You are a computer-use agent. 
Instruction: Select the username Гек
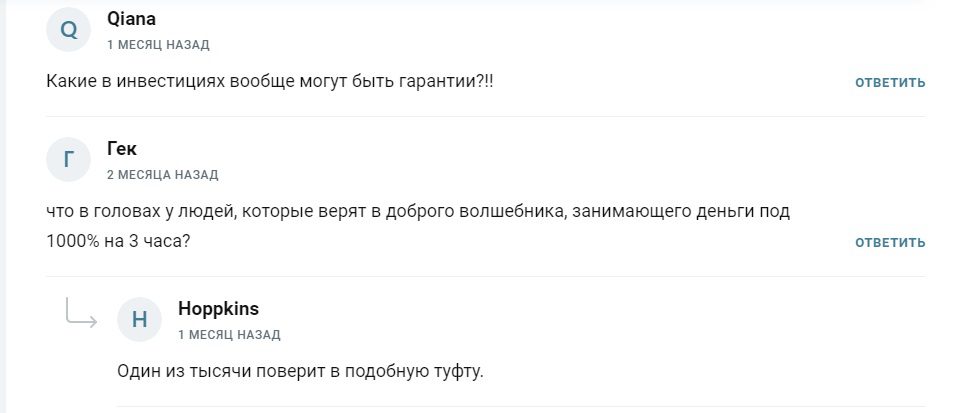pyautogui.click(x=122, y=149)
